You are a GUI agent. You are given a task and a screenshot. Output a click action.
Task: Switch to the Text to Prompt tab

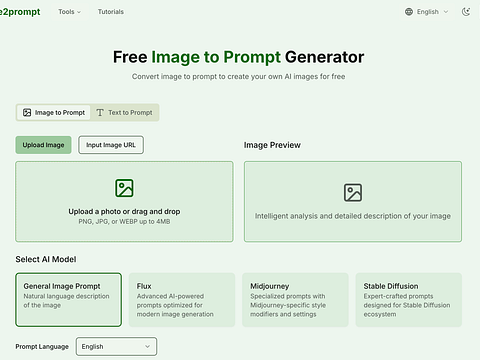click(124, 113)
